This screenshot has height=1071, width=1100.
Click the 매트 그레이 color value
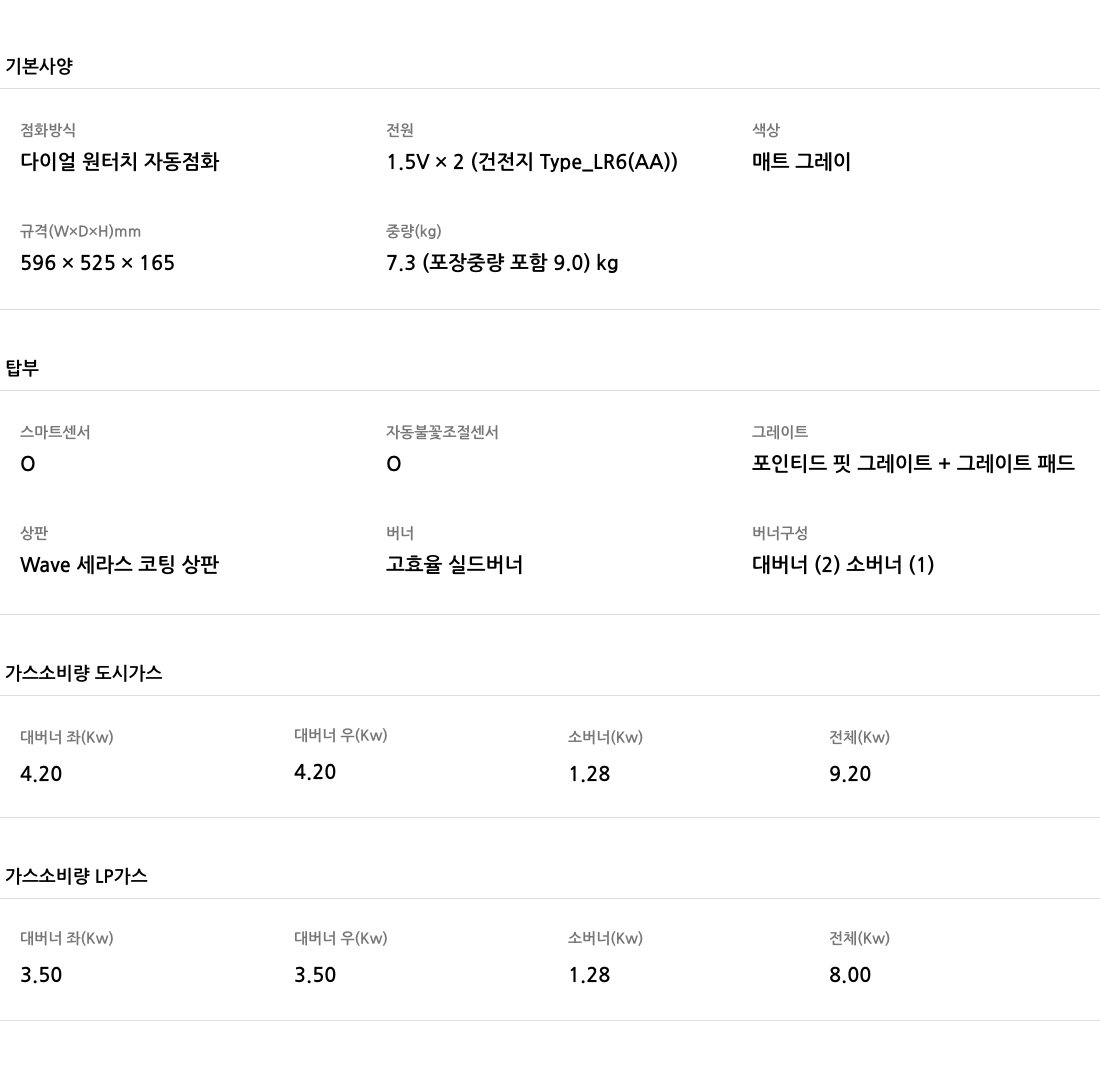[x=801, y=162]
